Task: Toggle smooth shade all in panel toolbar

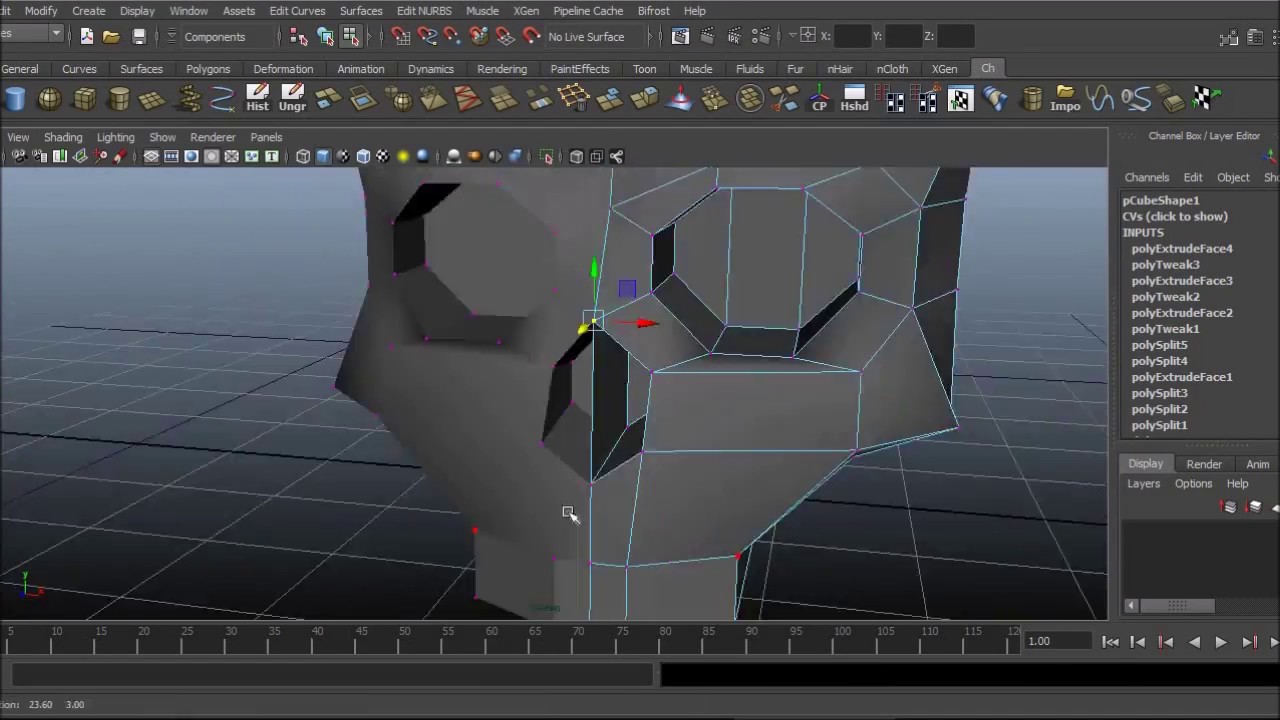Action: pyautogui.click(x=323, y=157)
